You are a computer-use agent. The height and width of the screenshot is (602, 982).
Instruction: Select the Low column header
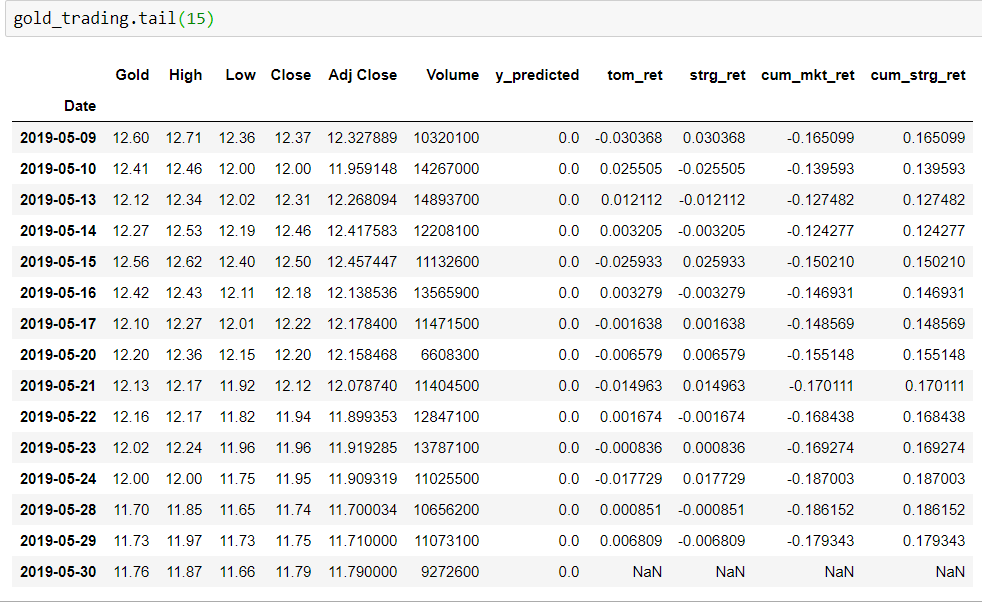point(240,75)
